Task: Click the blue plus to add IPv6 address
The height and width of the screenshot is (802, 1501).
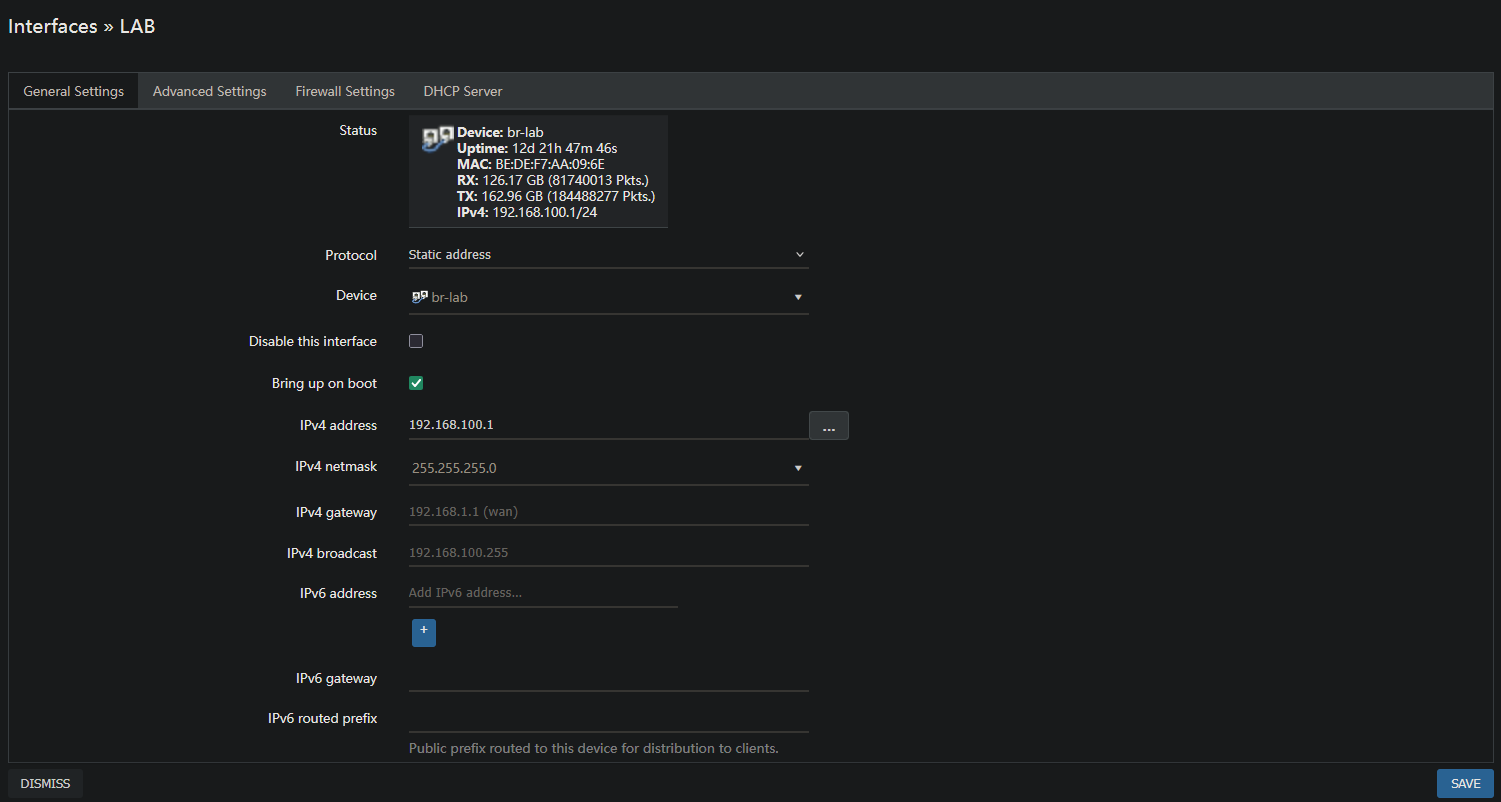Action: 423,632
